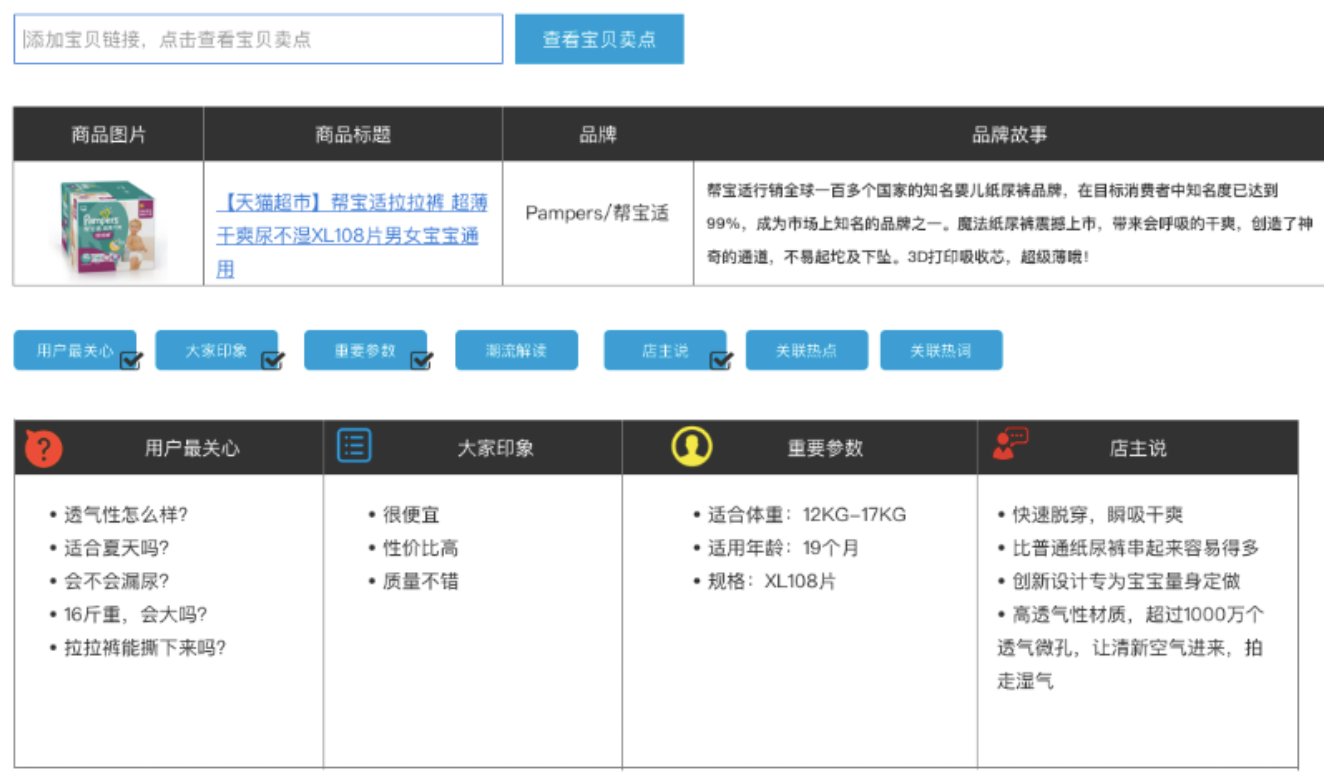Click the line 比普通纸尿裤串起来容易得多
The image size is (1336, 778).
click(x=1136, y=548)
